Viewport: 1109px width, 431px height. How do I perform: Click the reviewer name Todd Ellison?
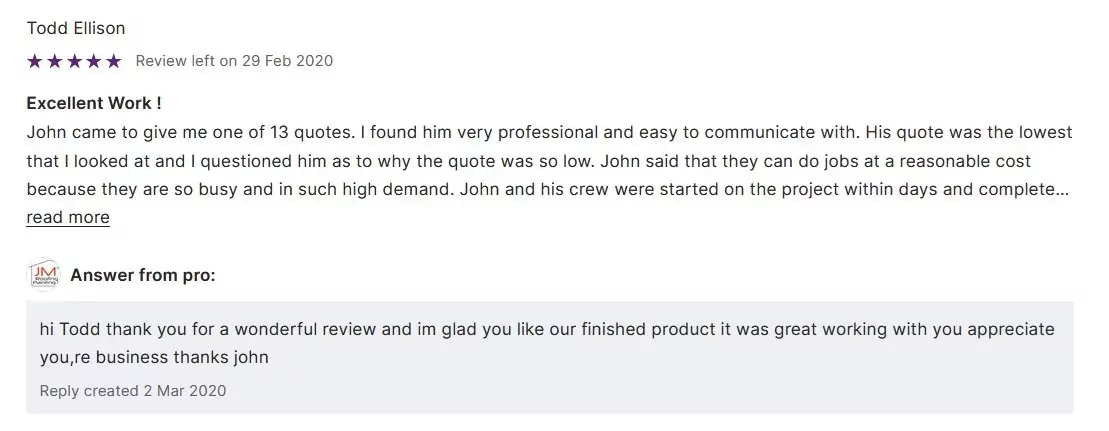(76, 28)
